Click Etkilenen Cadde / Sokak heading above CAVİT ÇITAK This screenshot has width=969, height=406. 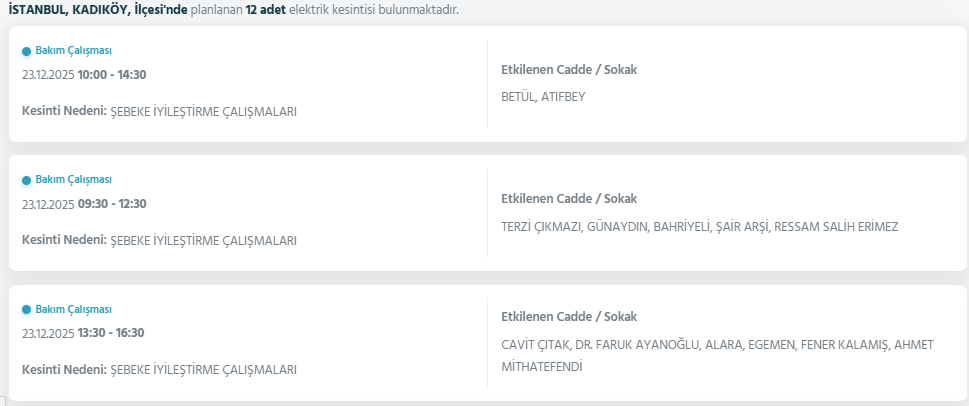pyautogui.click(x=568, y=317)
